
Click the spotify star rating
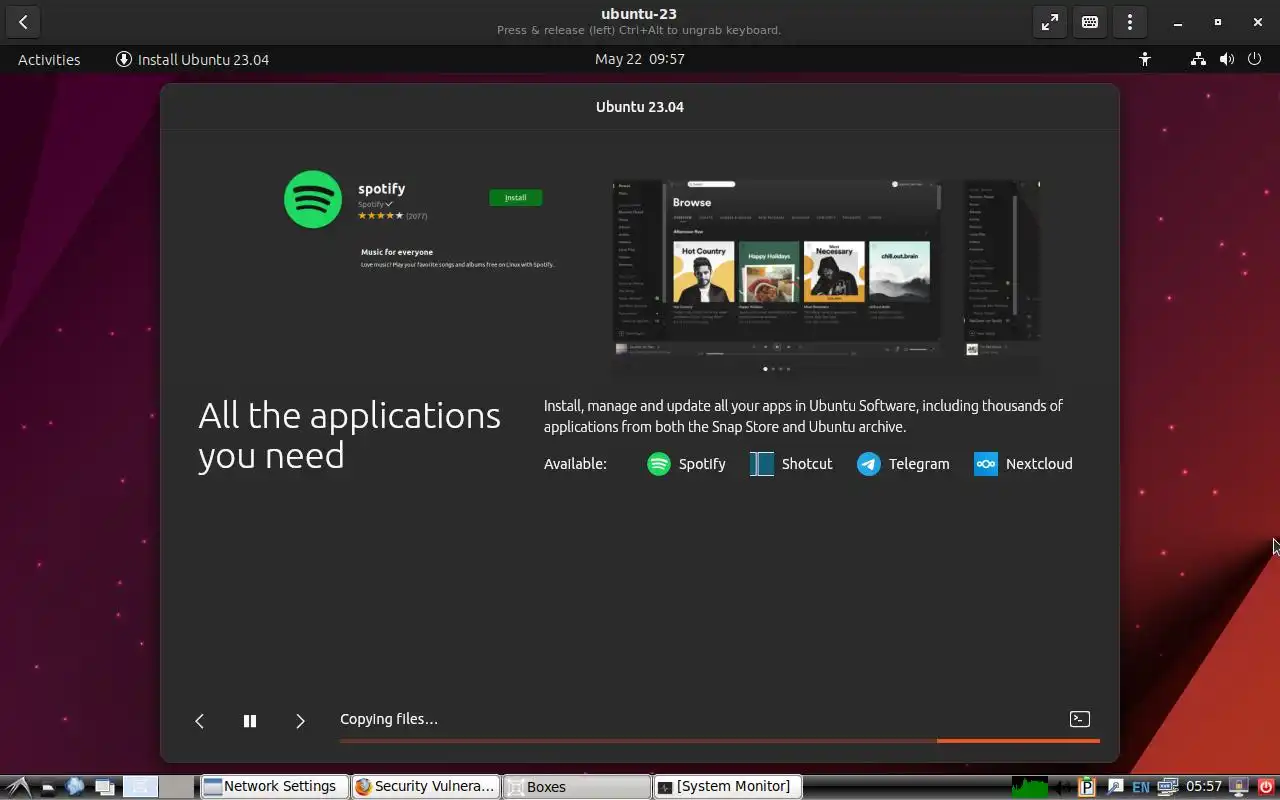pos(381,216)
